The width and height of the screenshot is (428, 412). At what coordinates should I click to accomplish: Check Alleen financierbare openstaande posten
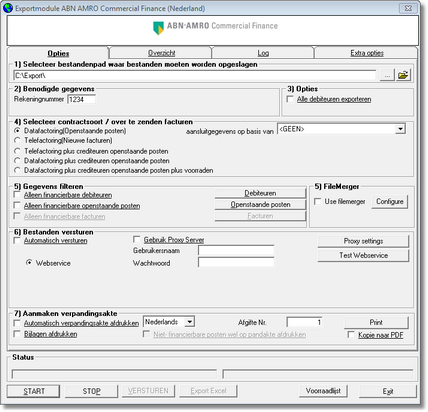pos(17,205)
